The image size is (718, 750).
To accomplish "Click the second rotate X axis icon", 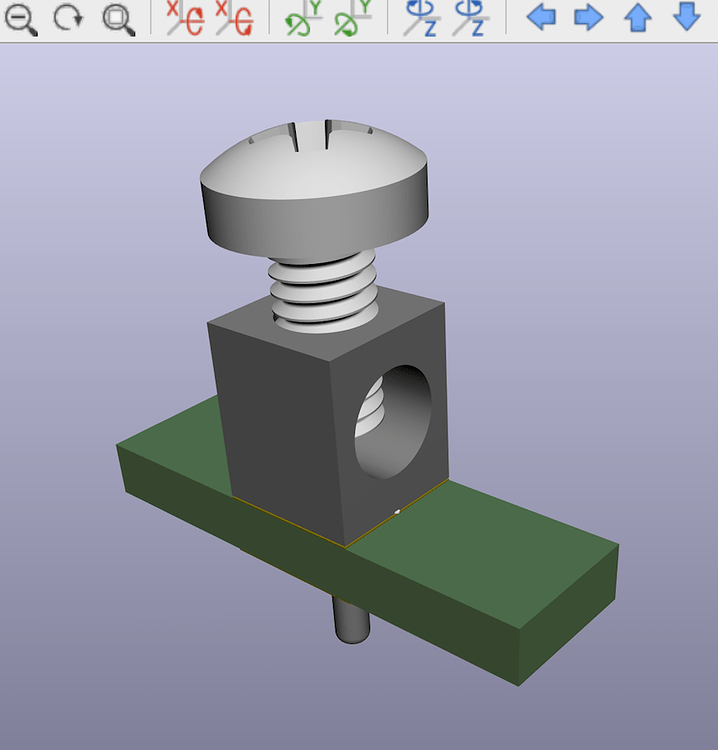I will 234,19.
